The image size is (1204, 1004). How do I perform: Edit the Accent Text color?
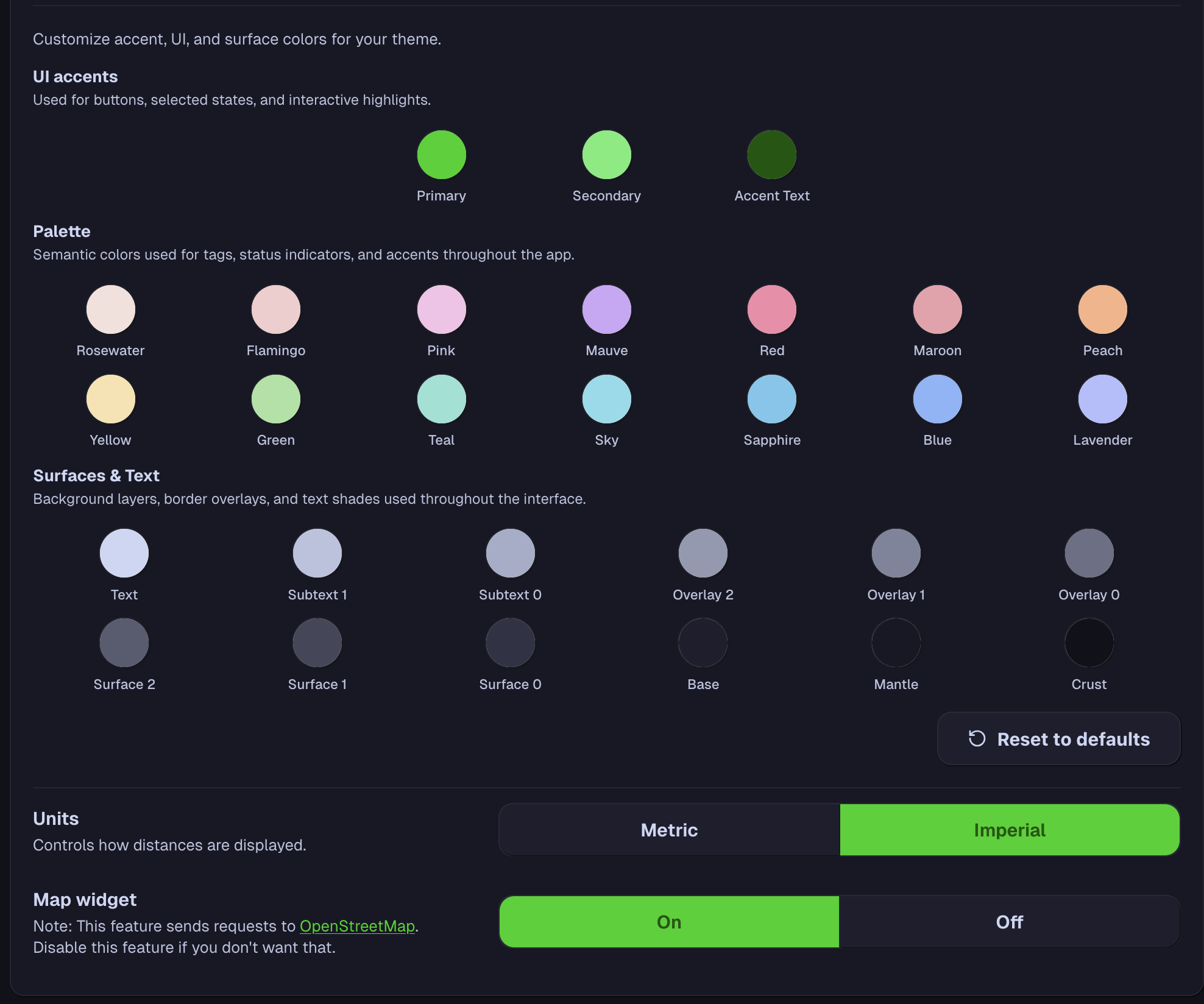click(771, 154)
